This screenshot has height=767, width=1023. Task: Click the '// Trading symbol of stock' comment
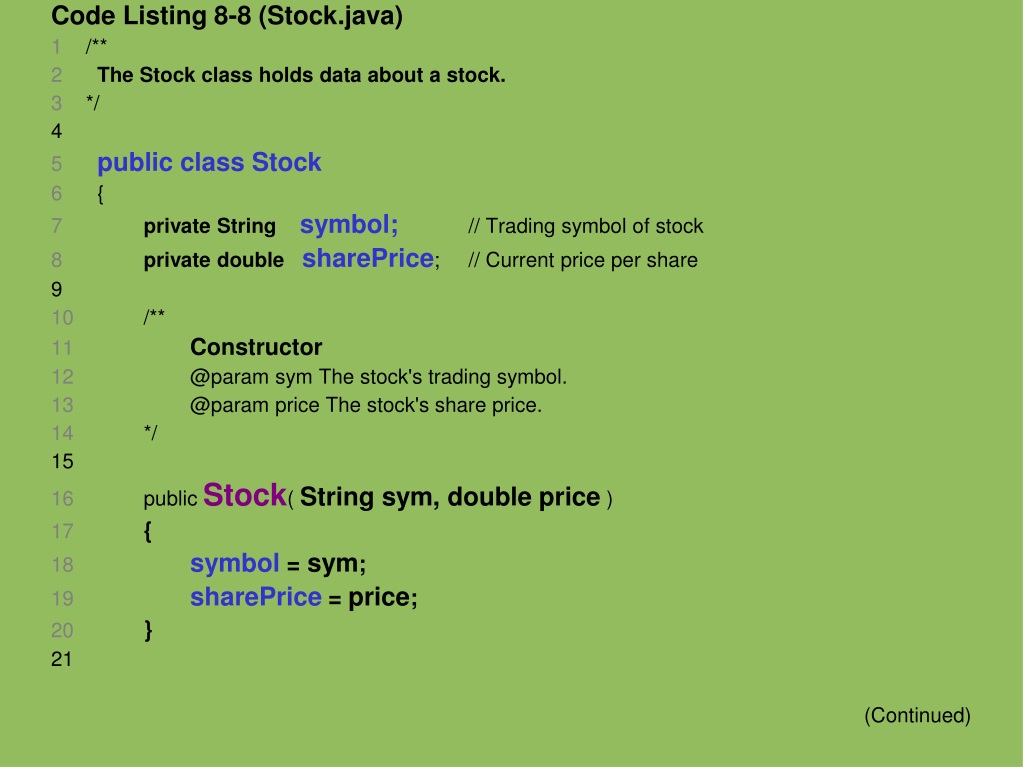pos(586,226)
